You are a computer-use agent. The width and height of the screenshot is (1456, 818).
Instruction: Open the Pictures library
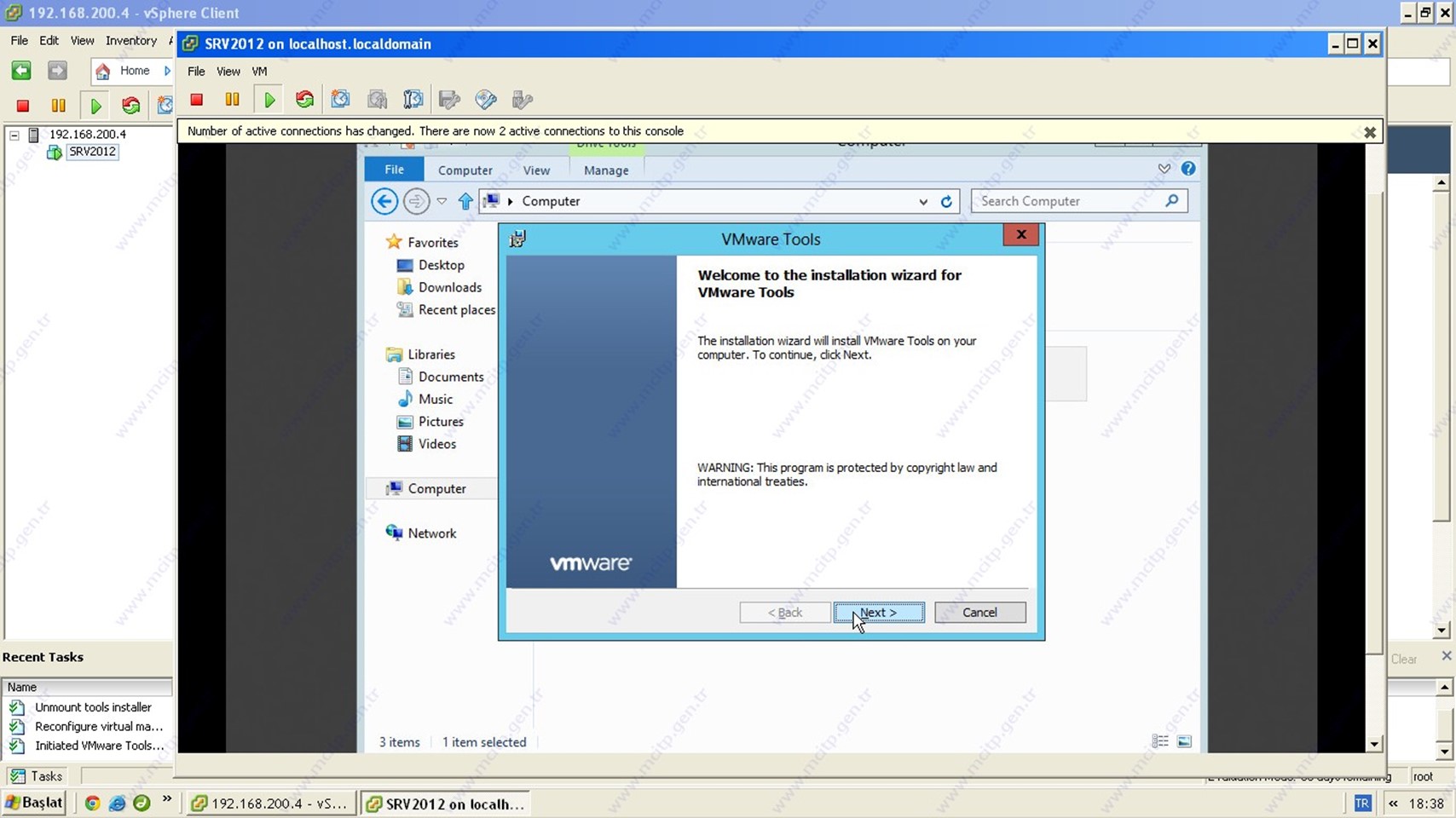(x=441, y=421)
